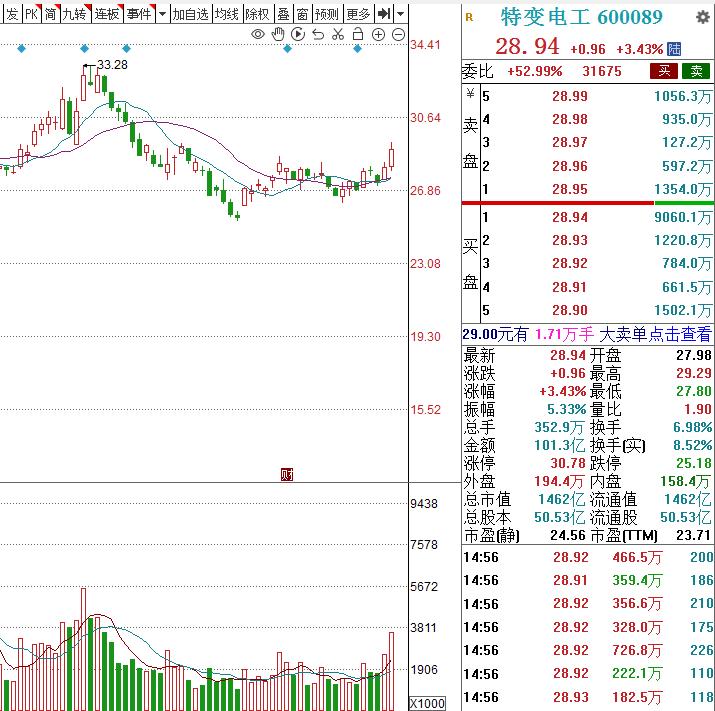Click the 委比 value +52.99%

coord(535,71)
